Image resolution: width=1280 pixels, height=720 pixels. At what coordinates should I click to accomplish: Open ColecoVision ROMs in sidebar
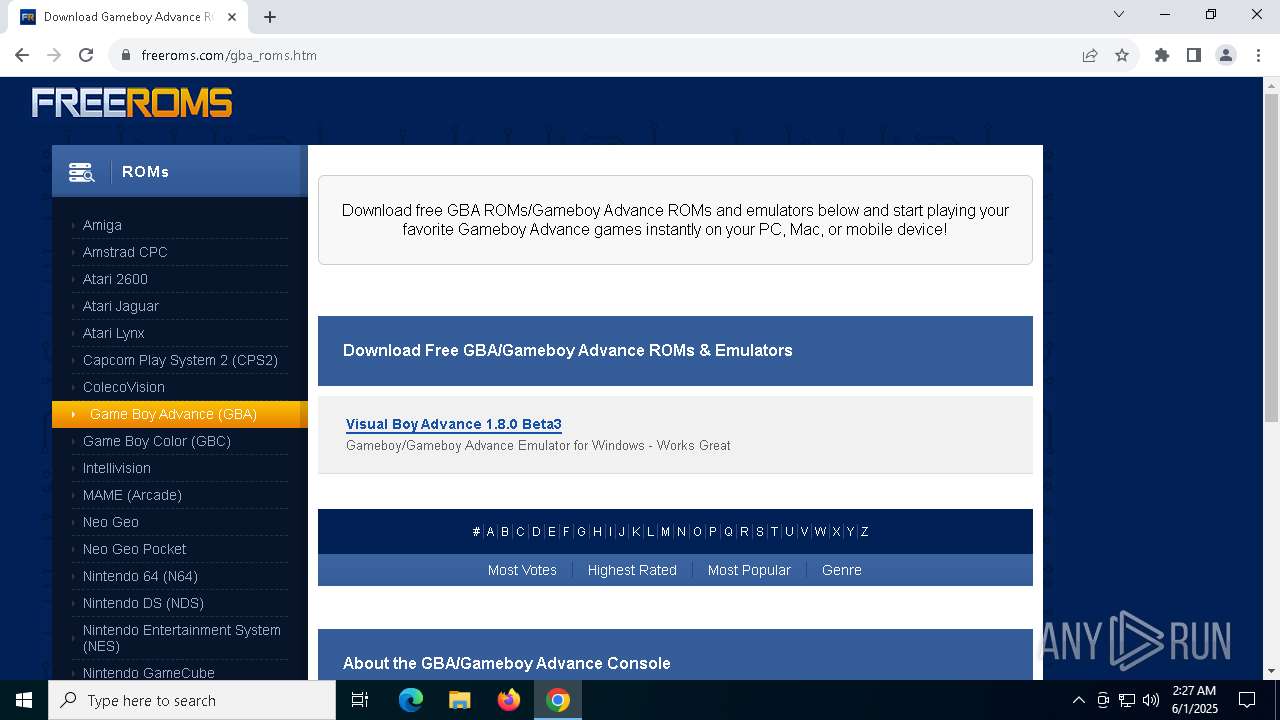(x=124, y=387)
